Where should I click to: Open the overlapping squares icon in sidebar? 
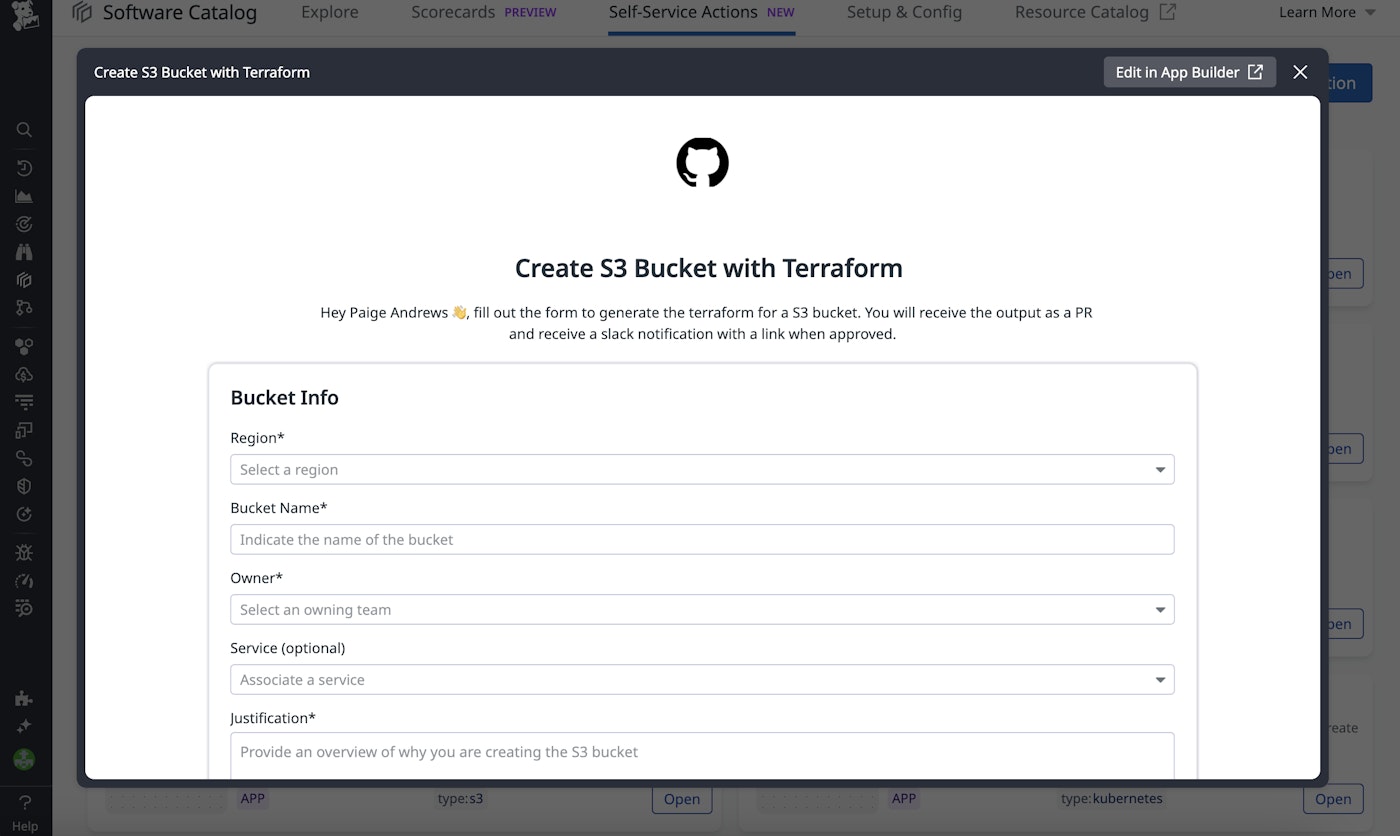point(25,430)
